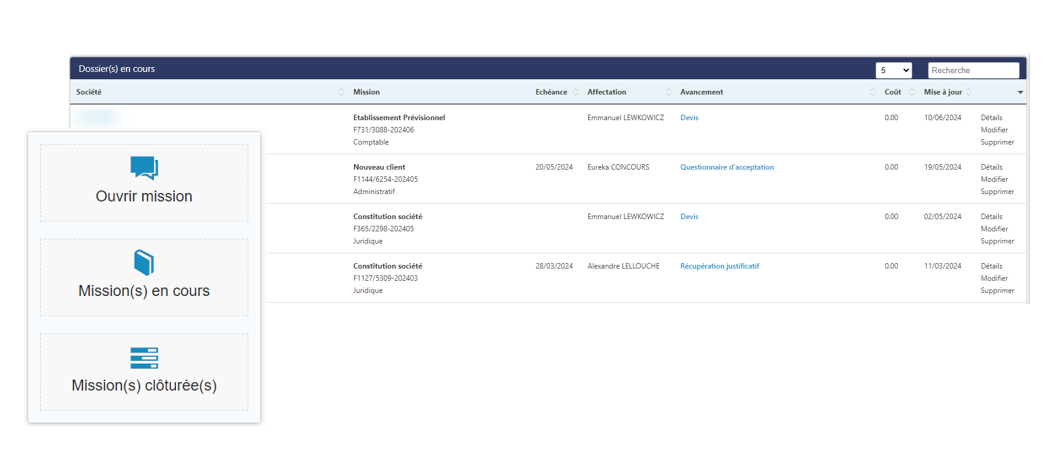Sort by Avancement using its sort arrows

(x=873, y=93)
